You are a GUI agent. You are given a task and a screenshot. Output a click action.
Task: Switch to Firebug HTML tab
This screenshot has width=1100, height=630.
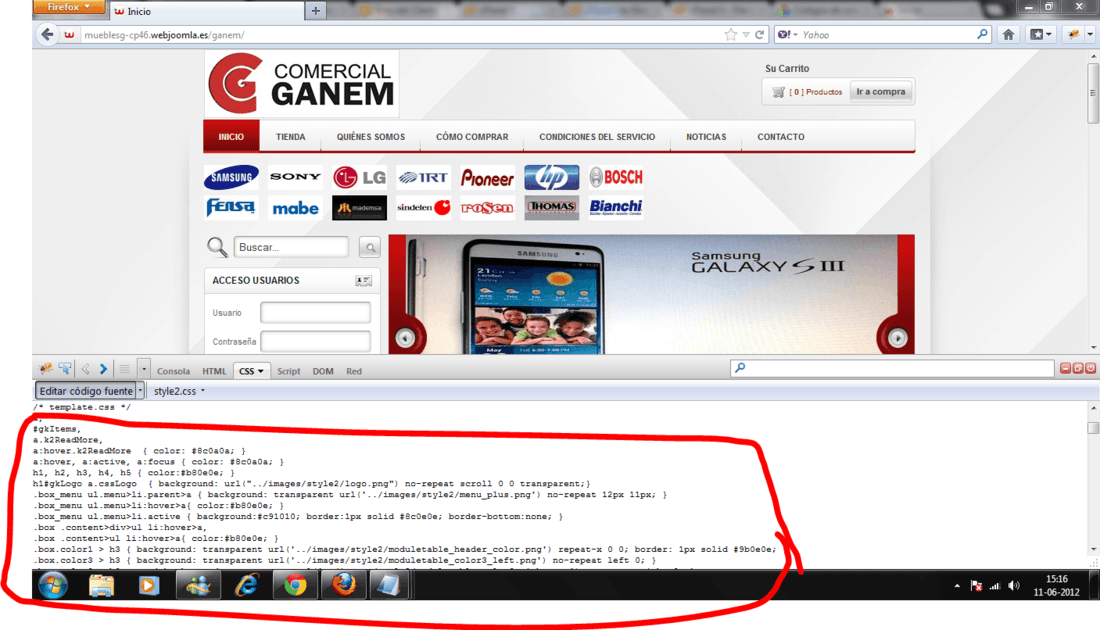(x=214, y=371)
